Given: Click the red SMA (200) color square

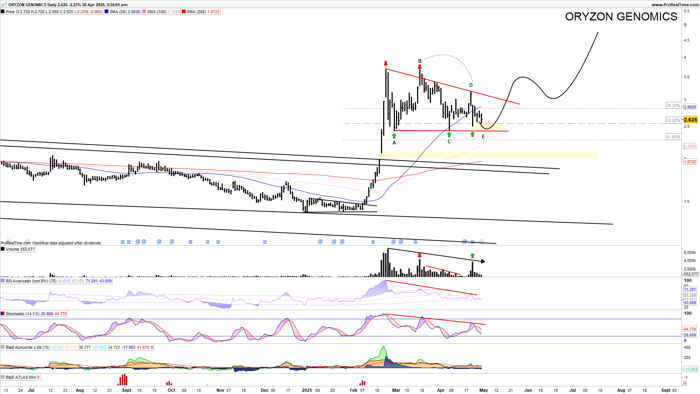Looking at the screenshot, I should tap(184, 12).
